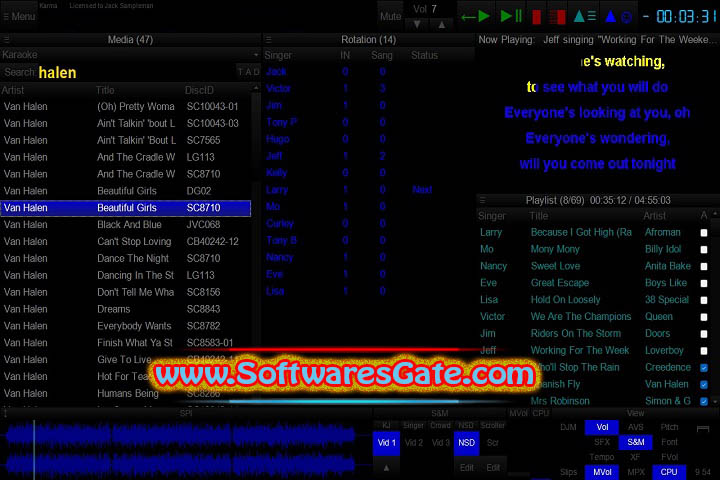Toggle checkbox for Mony Mony row
Viewport: 720px width, 480px height.
pos(703,249)
